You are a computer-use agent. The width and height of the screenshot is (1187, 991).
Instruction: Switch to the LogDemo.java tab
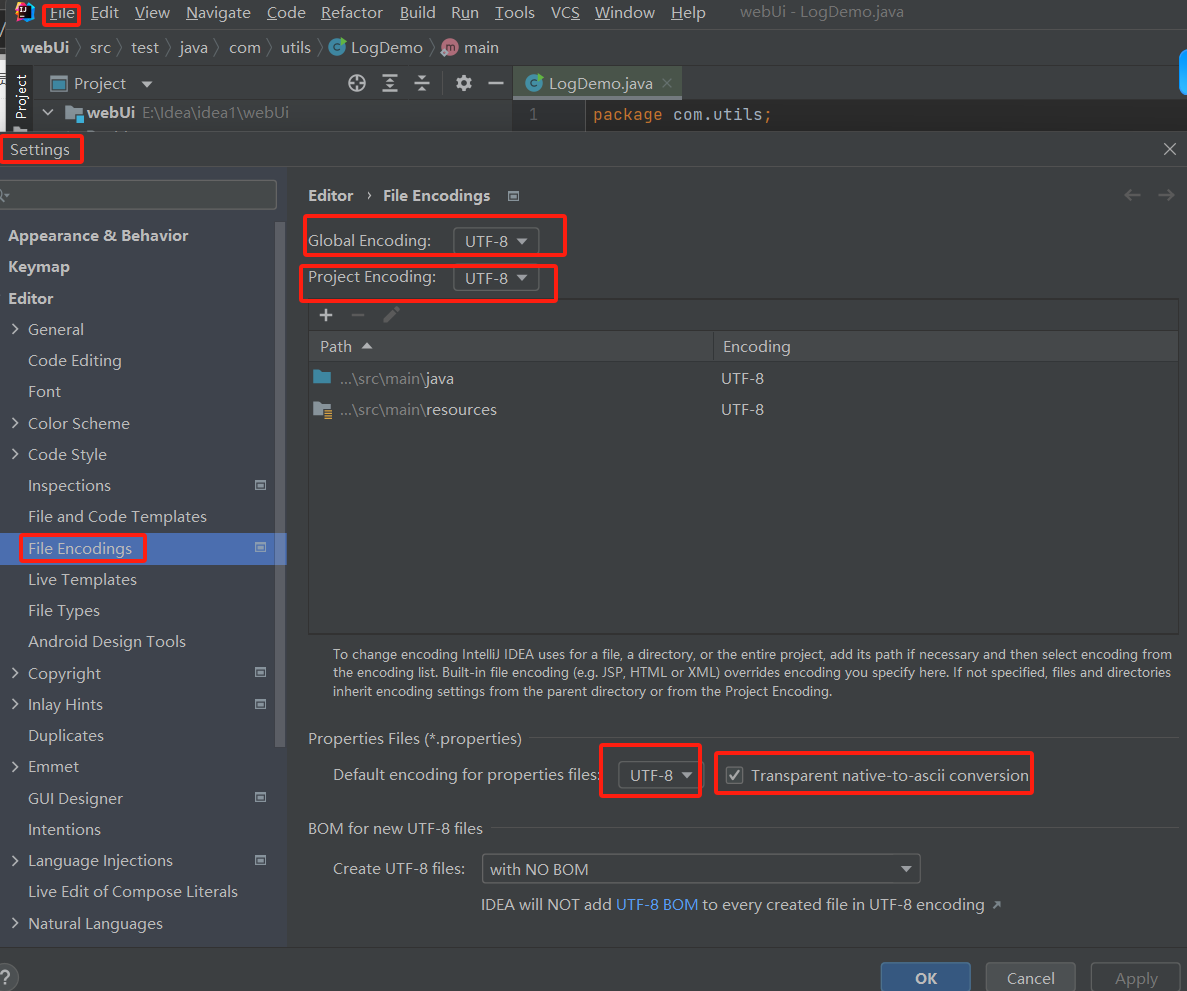click(600, 83)
